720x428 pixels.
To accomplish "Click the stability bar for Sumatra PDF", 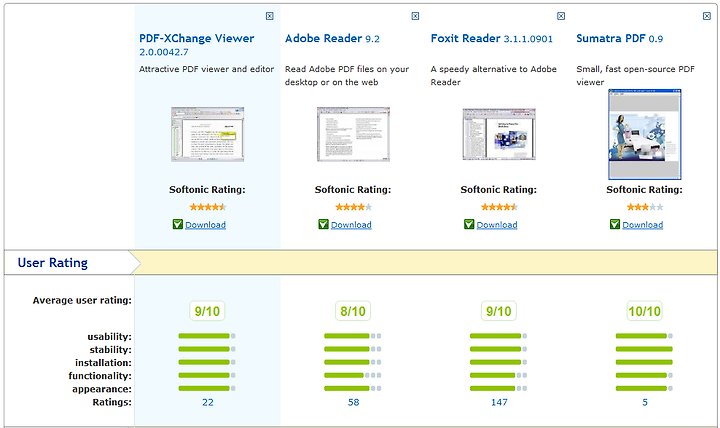I will coord(644,349).
